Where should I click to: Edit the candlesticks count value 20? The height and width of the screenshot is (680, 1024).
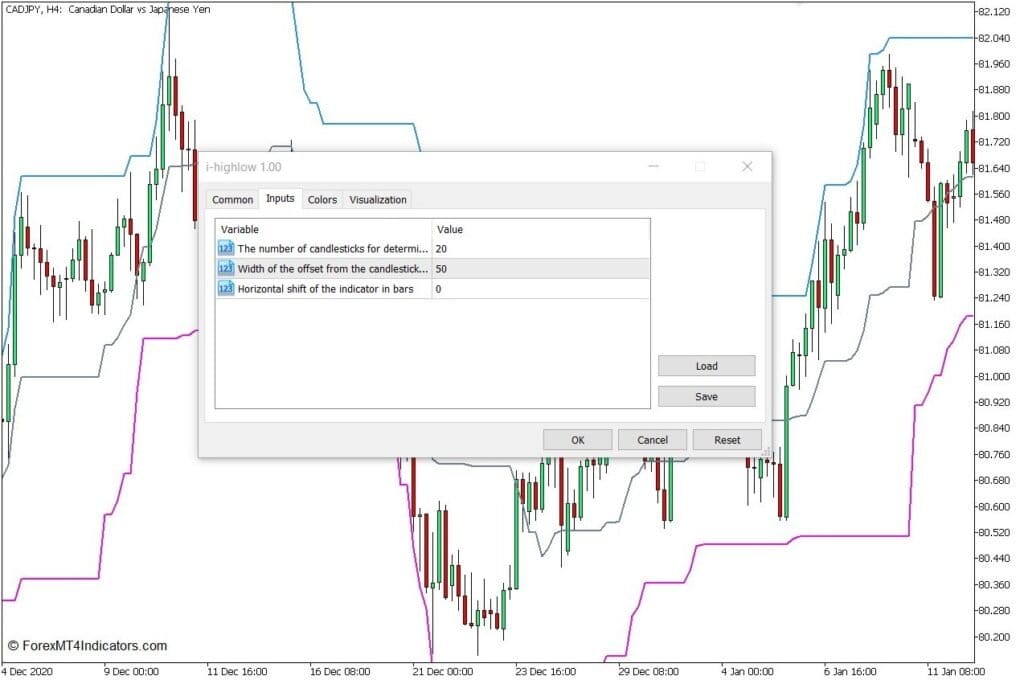540,248
